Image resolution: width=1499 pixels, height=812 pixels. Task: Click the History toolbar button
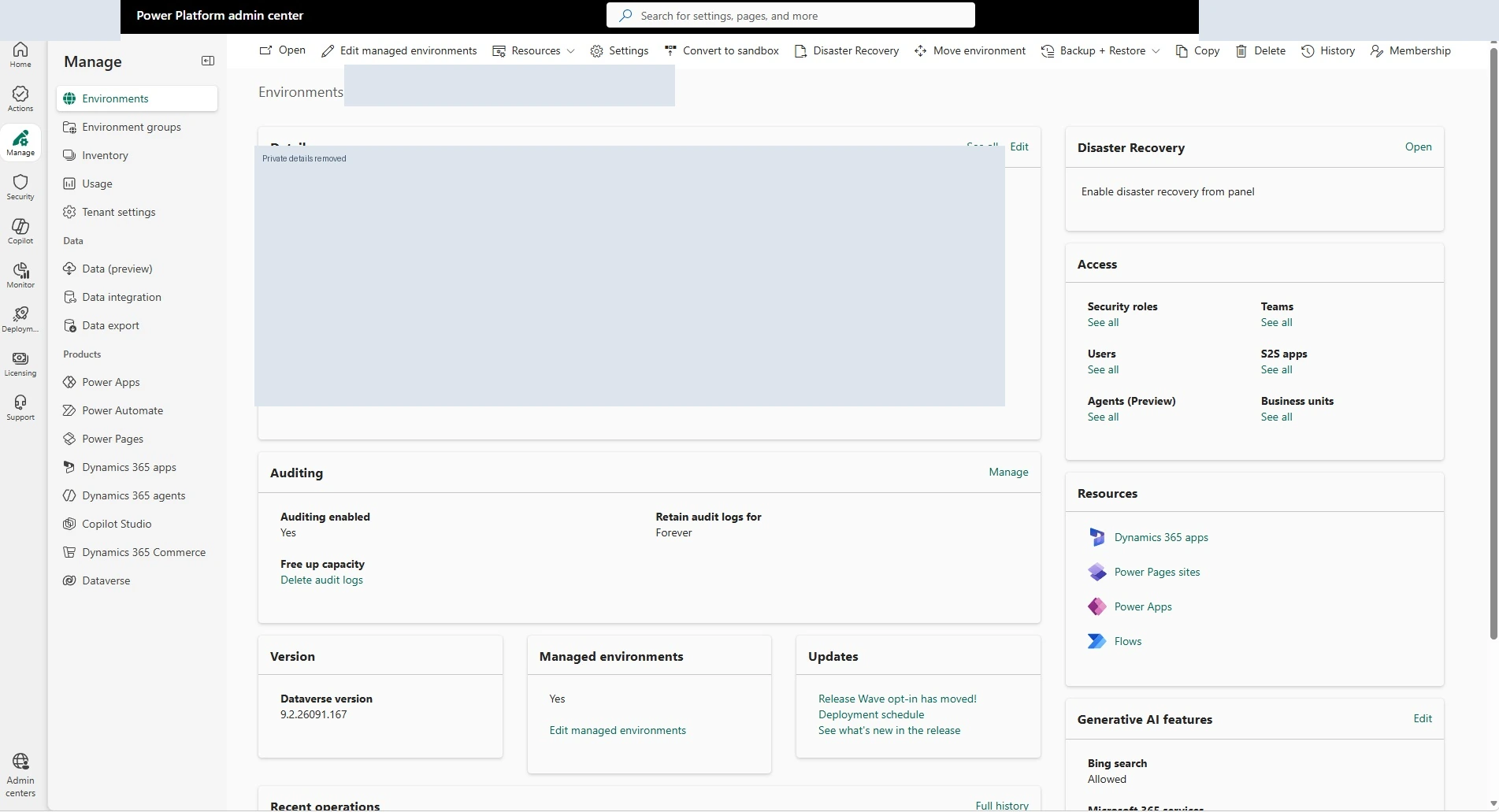[1328, 50]
